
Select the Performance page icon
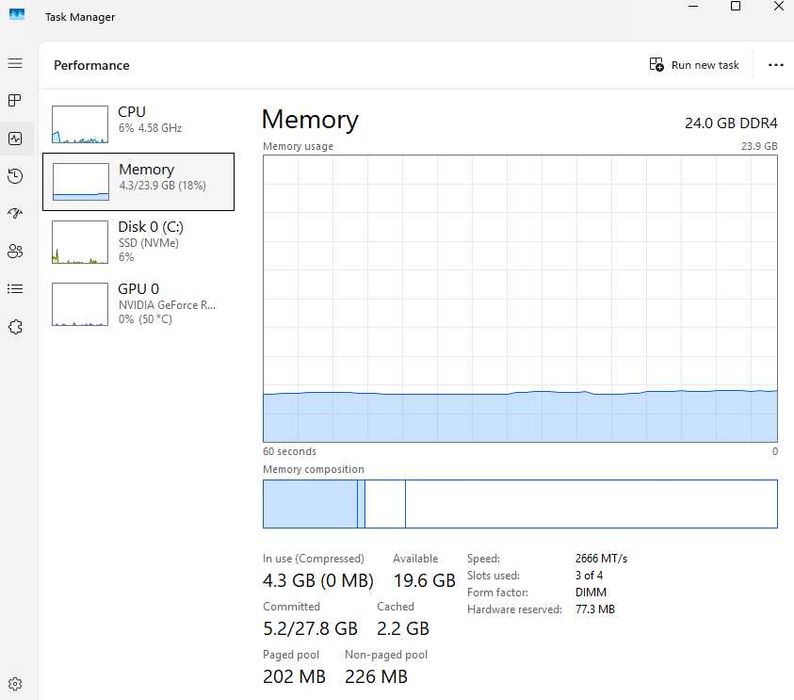(15, 138)
